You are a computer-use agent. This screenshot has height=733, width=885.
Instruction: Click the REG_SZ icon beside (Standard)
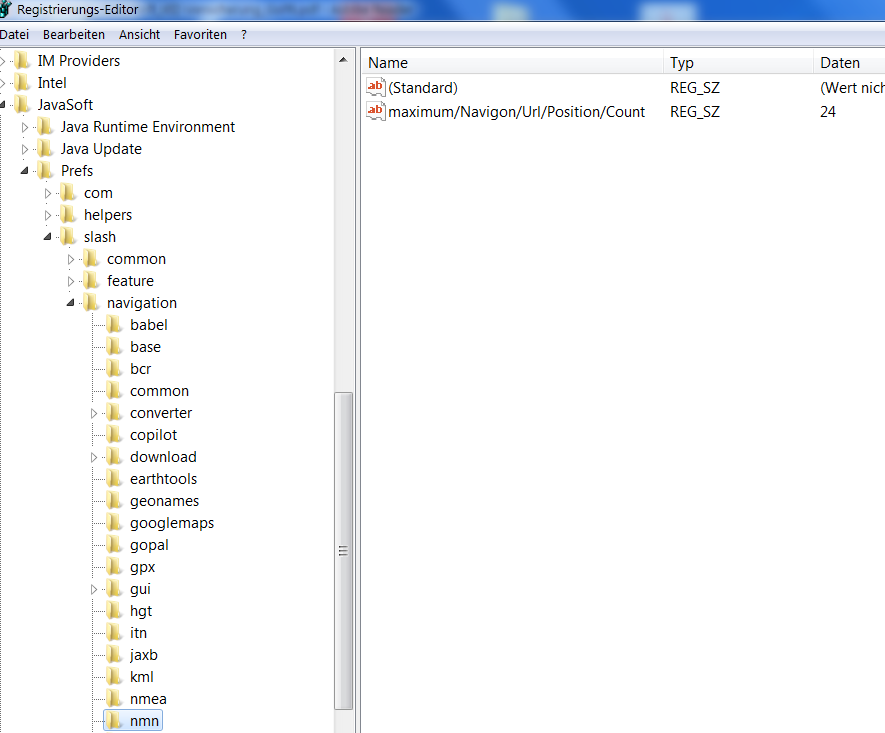click(x=376, y=88)
